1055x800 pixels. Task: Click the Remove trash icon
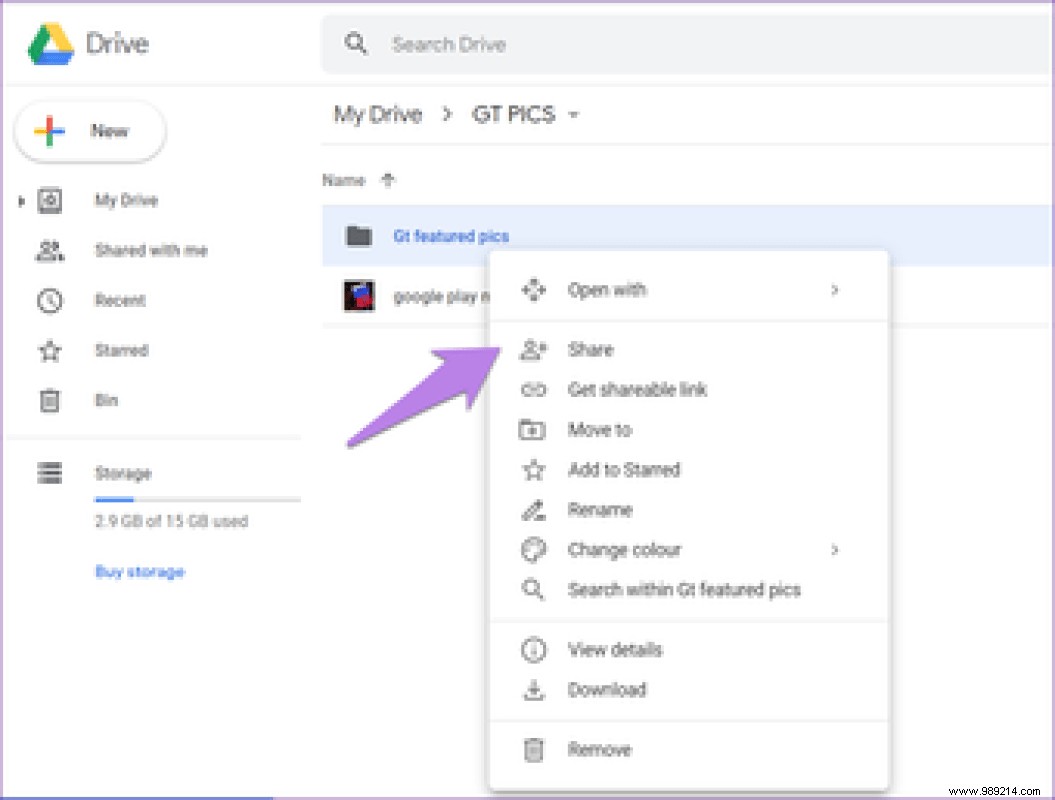[x=534, y=749]
